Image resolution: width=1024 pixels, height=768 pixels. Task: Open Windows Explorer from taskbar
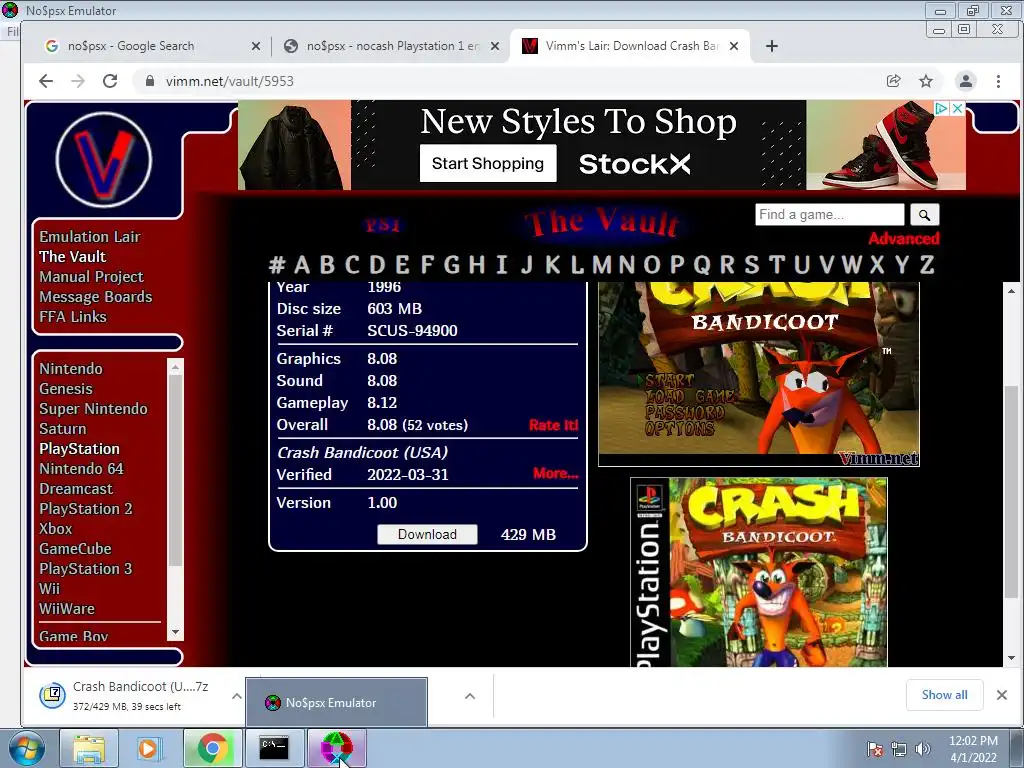click(88, 748)
